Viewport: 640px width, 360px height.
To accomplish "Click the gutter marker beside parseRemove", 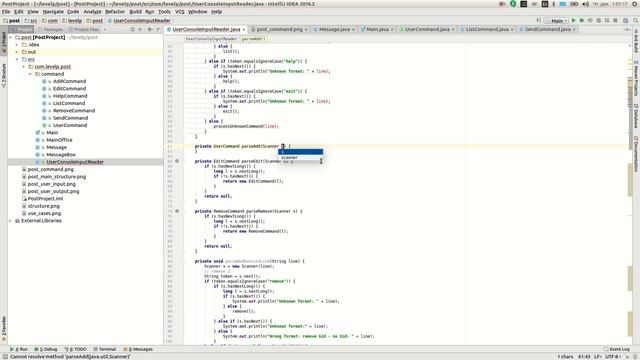I will pyautogui.click(x=177, y=211).
